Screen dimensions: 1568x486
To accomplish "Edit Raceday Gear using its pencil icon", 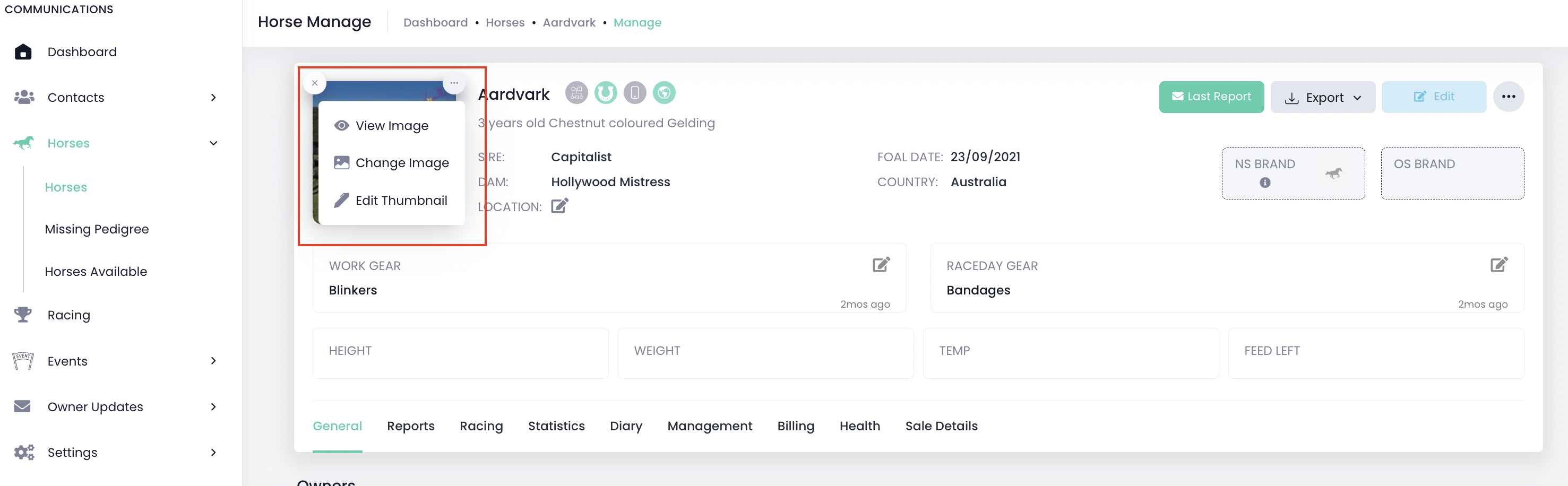I will [1498, 265].
